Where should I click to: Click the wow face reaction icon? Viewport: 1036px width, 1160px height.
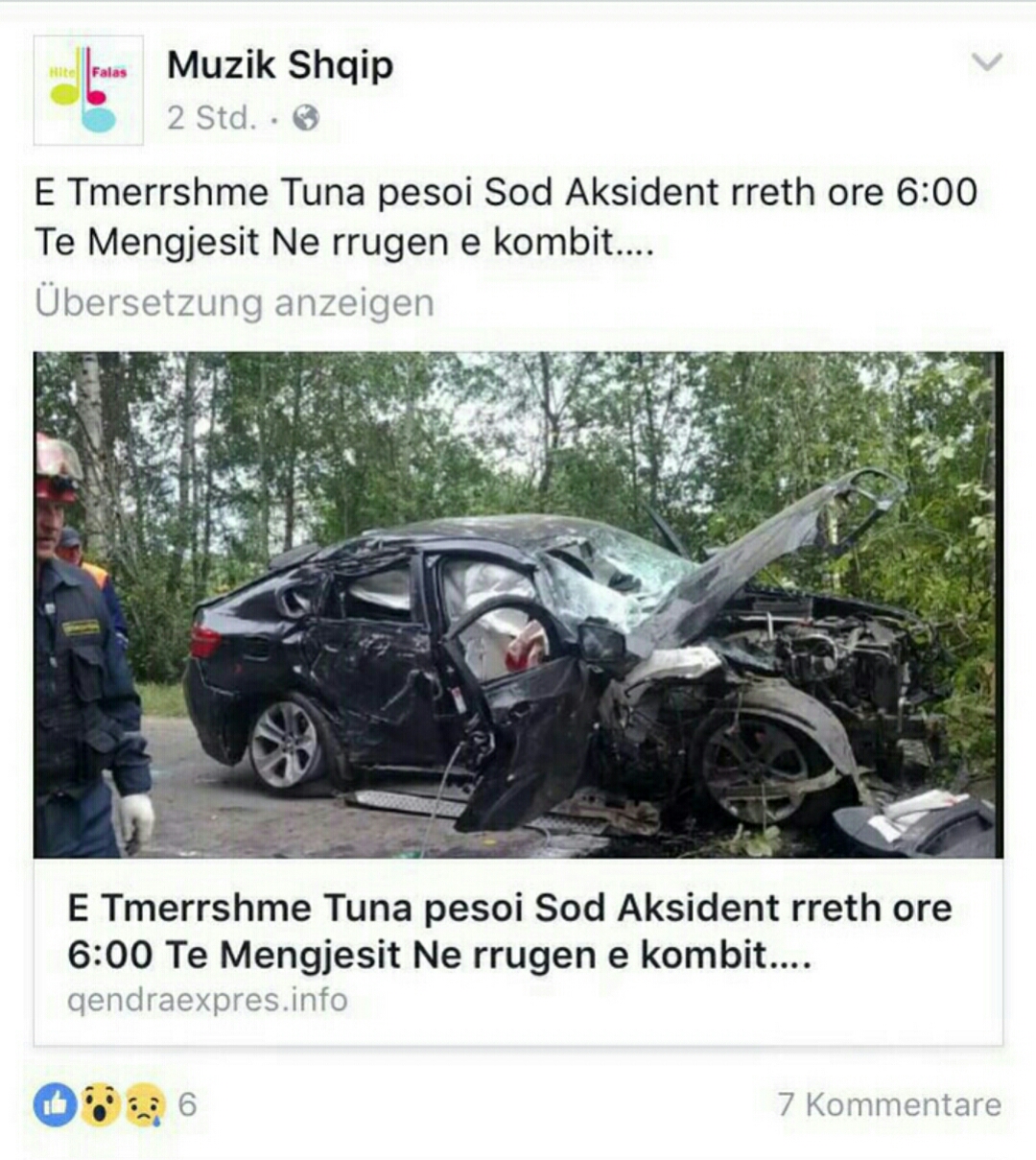100,1104
